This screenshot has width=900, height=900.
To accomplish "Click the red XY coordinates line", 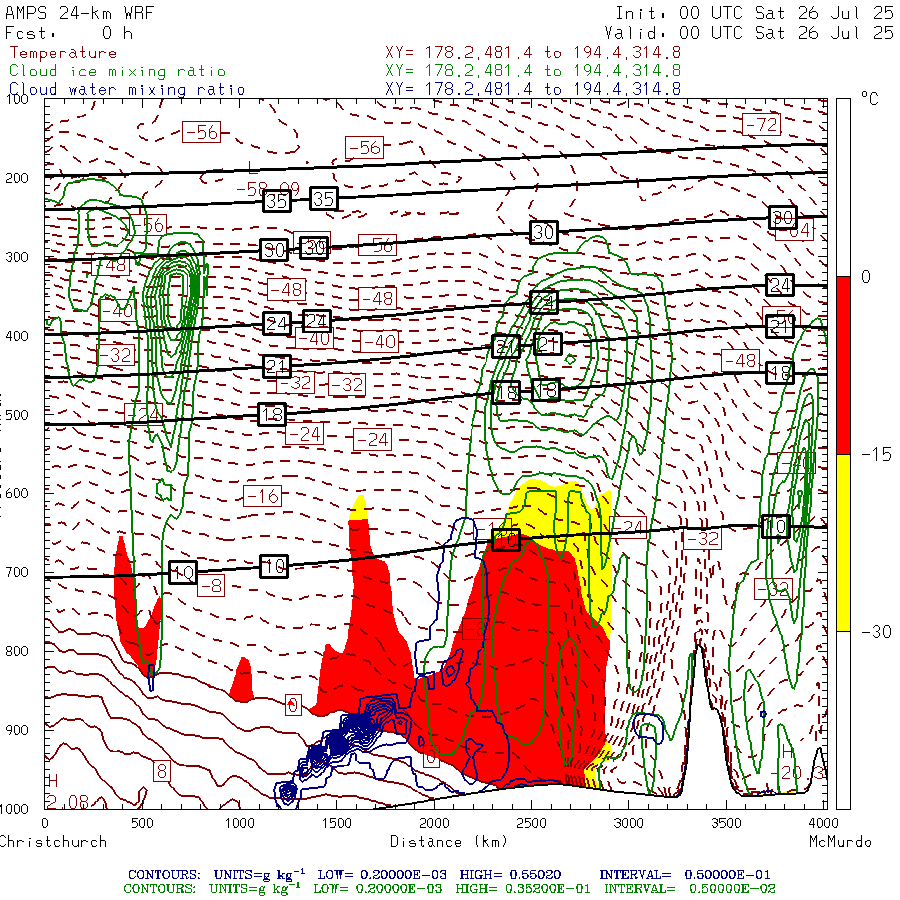I will [533, 53].
